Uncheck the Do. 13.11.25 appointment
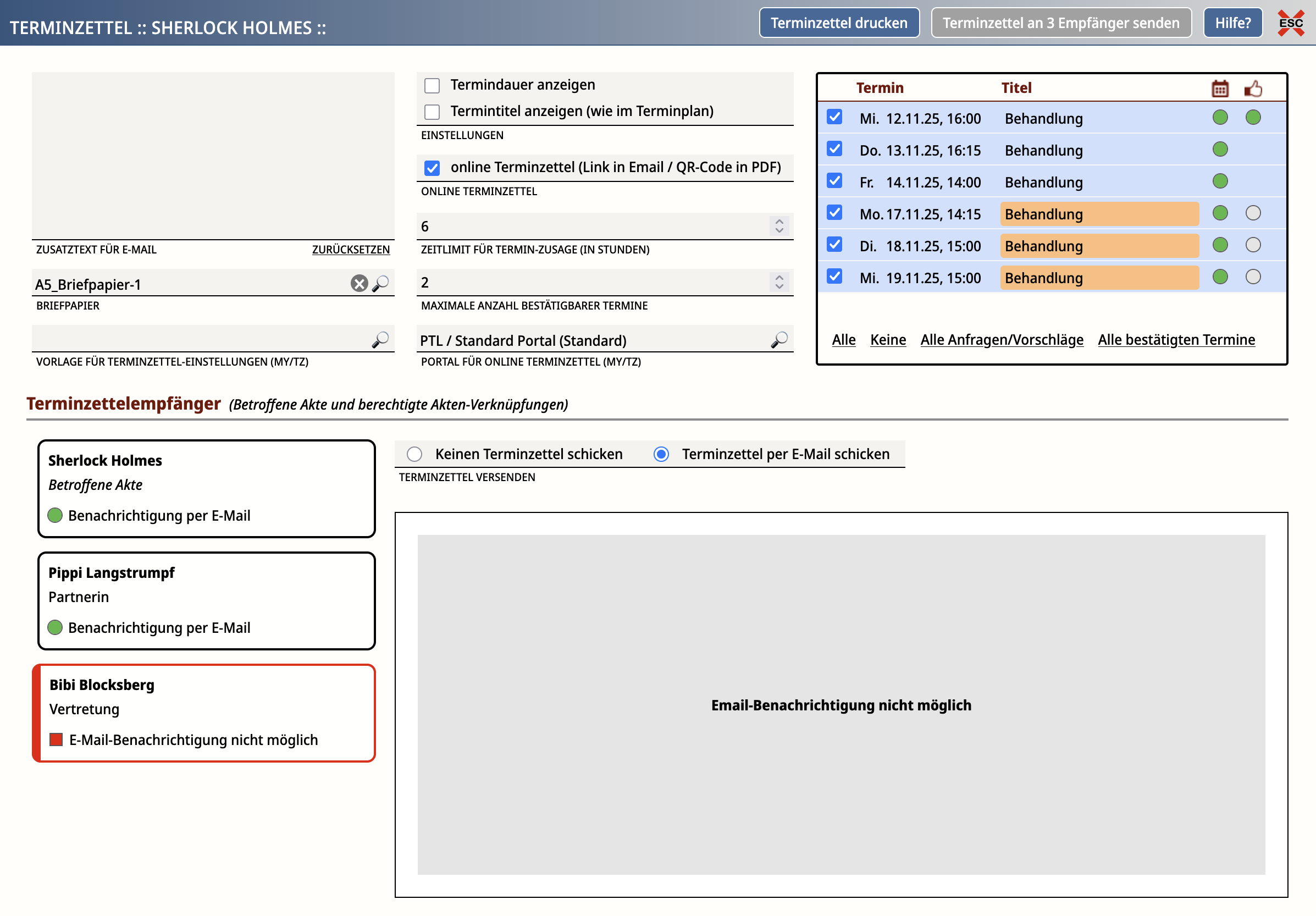The image size is (1316, 916). [834, 149]
